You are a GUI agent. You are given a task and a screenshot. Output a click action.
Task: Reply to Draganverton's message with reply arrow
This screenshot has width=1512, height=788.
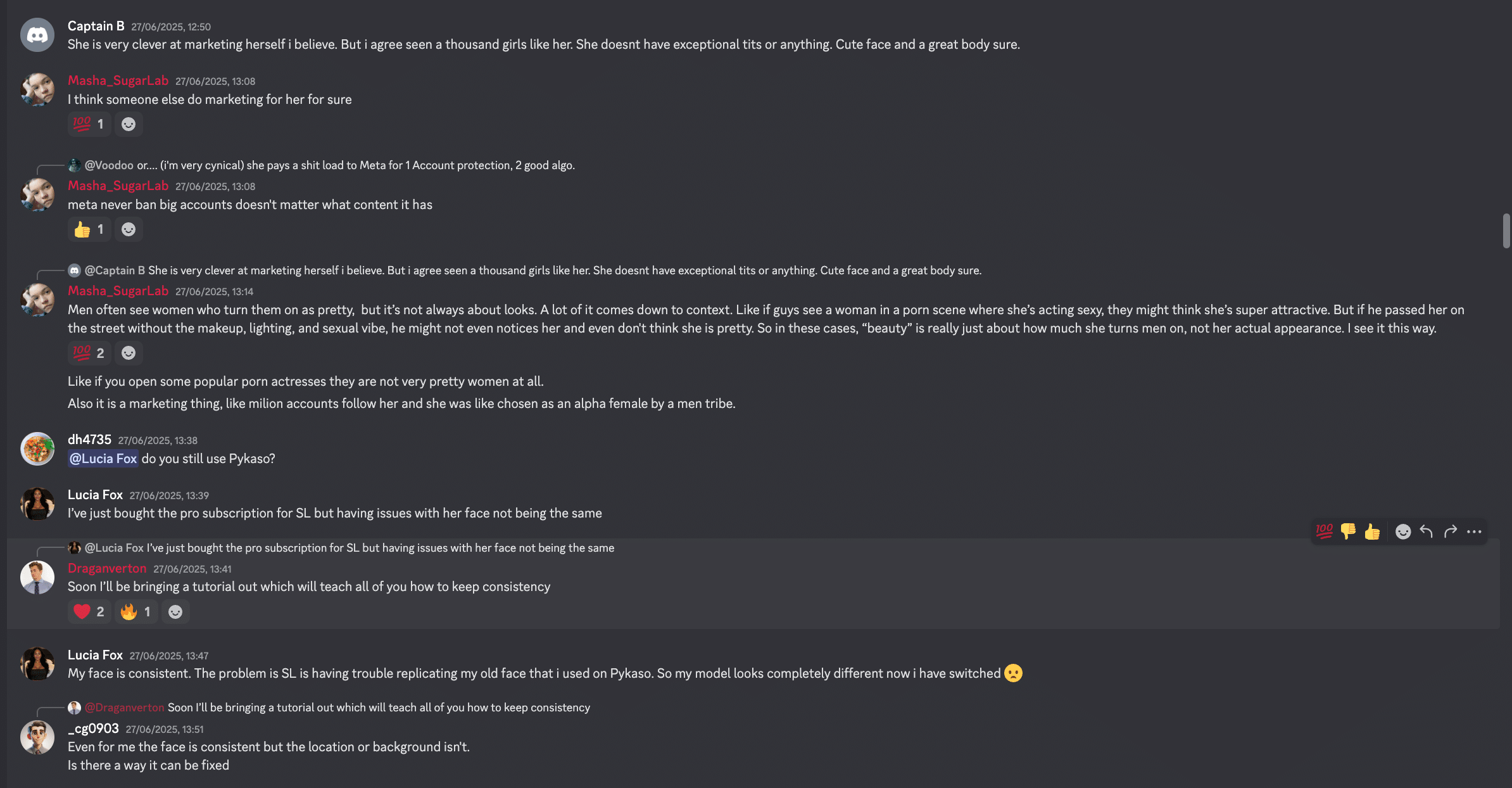point(1427,531)
